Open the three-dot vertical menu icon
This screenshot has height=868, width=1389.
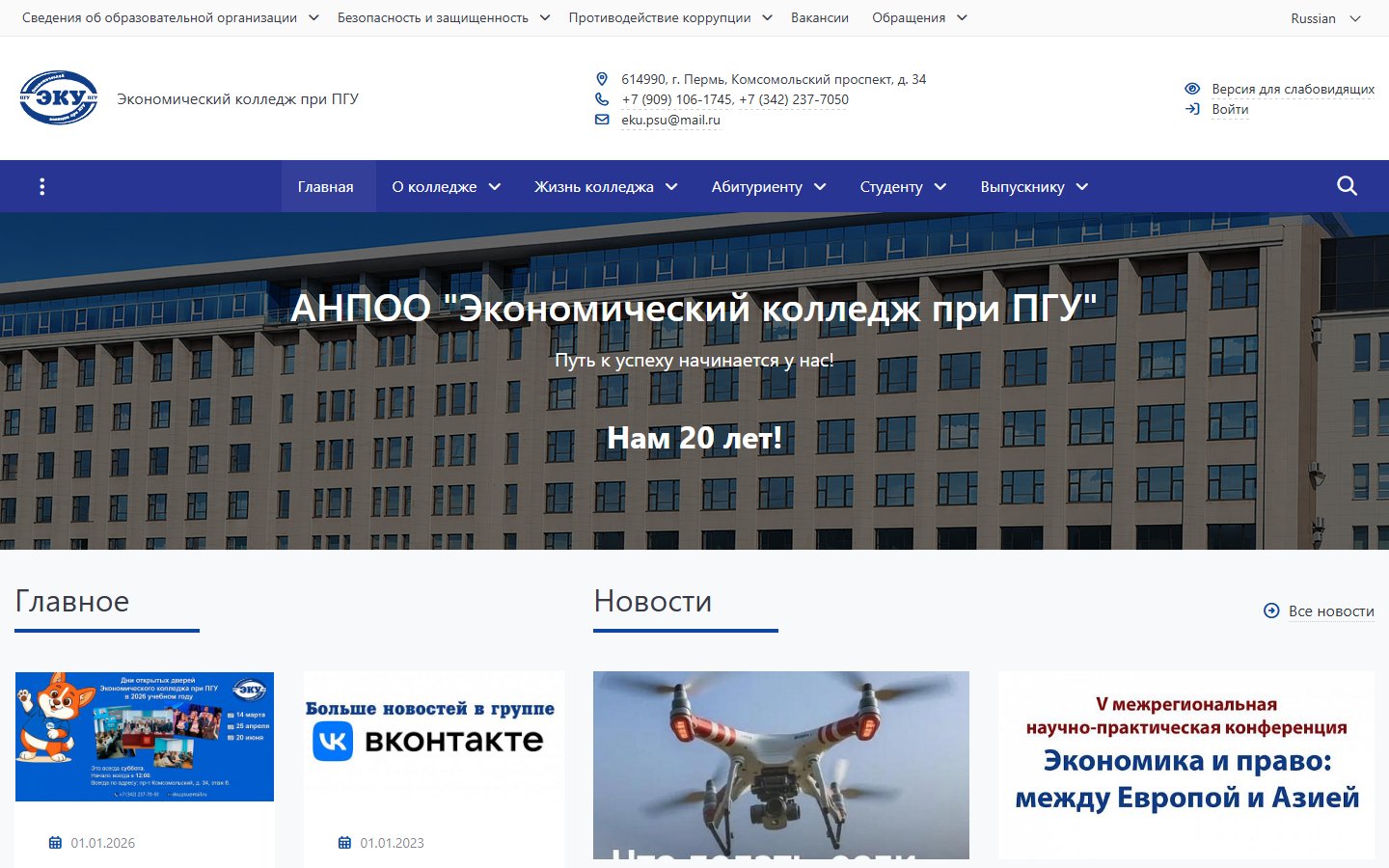(x=41, y=187)
